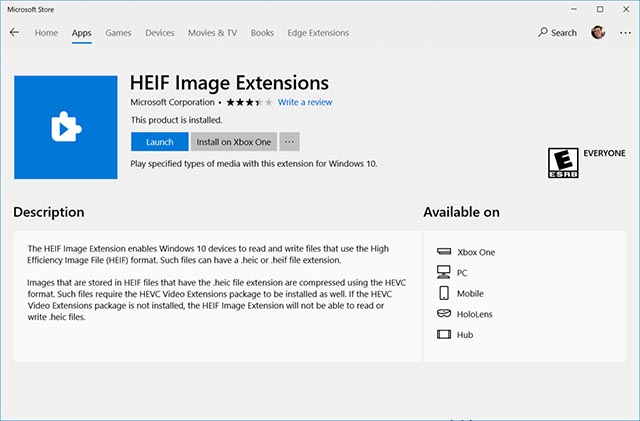This screenshot has width=640, height=421.
Task: Click the PC monitor icon
Action: point(444,272)
